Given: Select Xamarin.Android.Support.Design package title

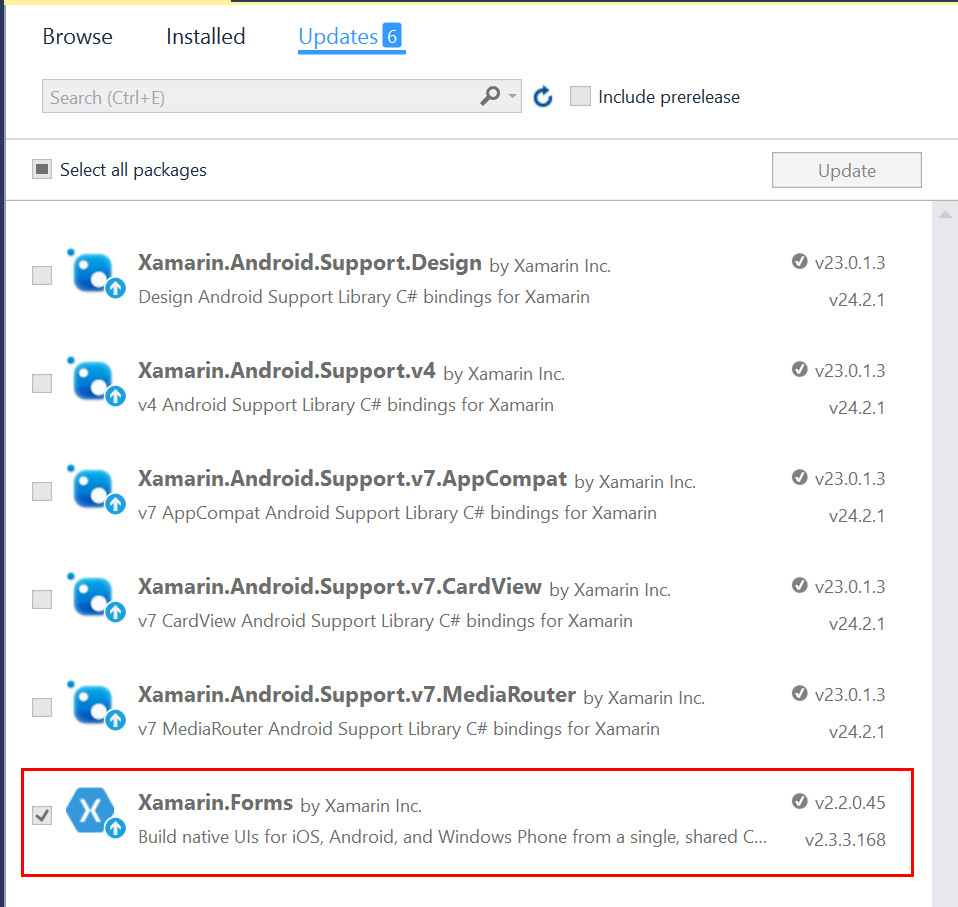Looking at the screenshot, I should (x=310, y=263).
